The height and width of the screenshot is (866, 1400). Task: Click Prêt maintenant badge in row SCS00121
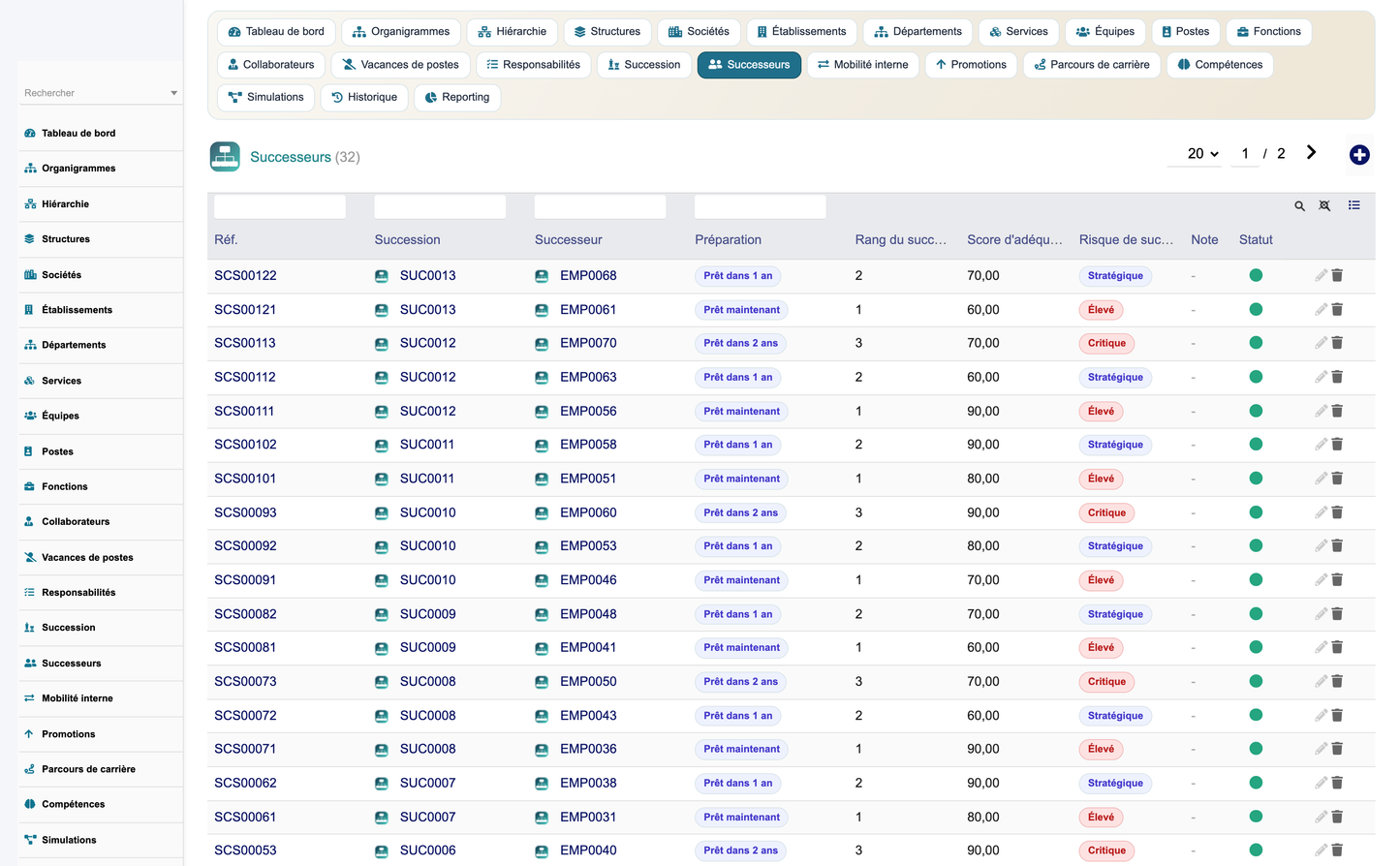pos(741,310)
